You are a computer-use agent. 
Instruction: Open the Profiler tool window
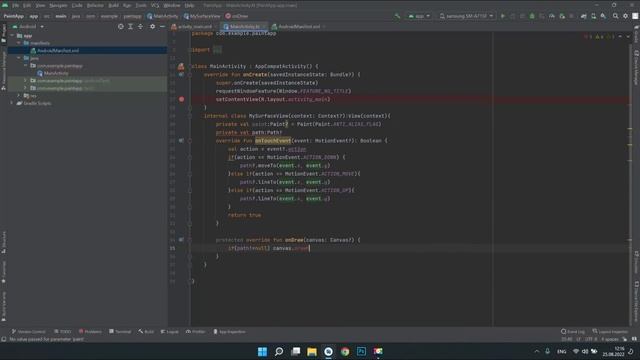point(196,331)
